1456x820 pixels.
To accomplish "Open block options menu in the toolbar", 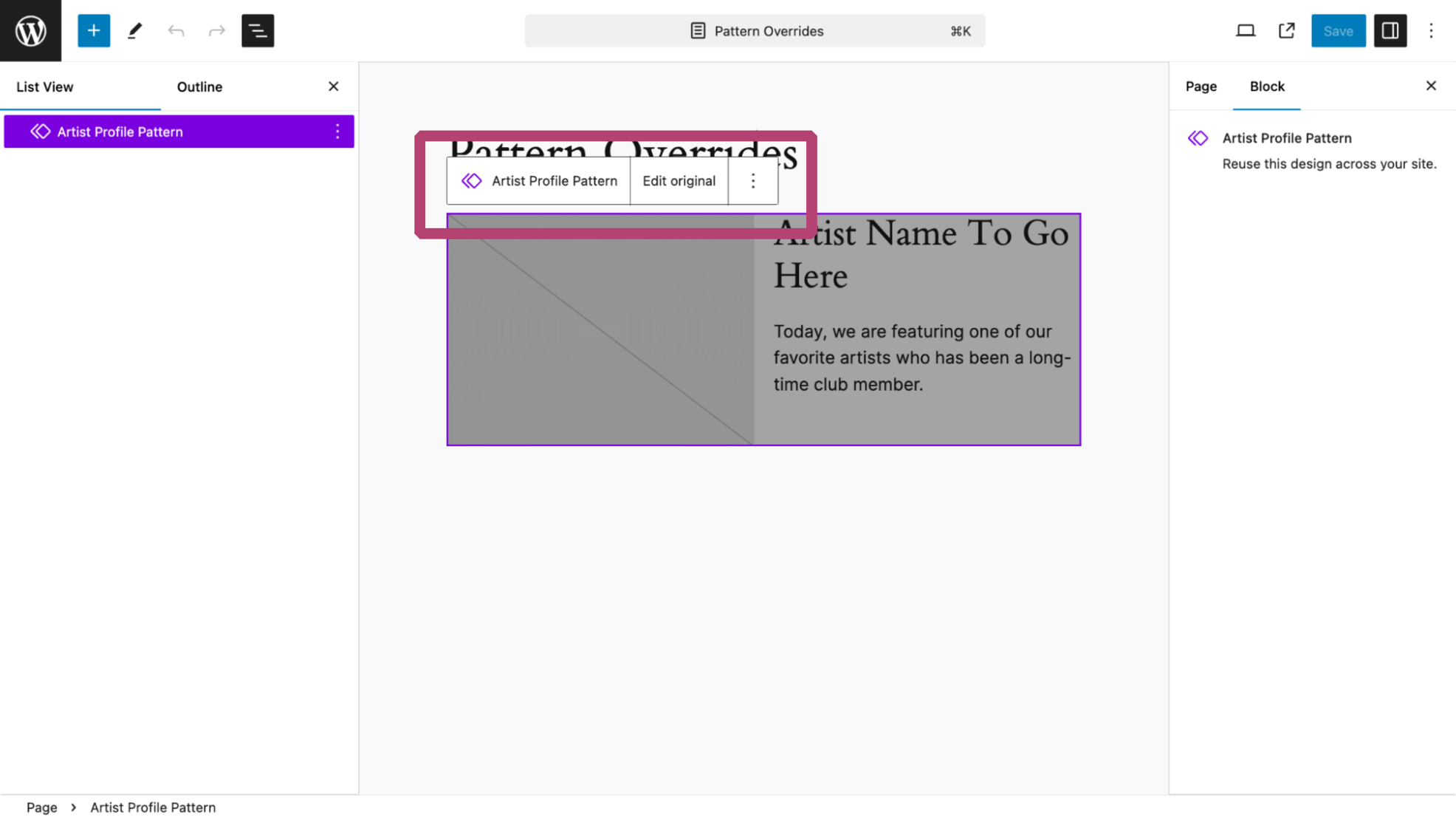I will coord(752,180).
